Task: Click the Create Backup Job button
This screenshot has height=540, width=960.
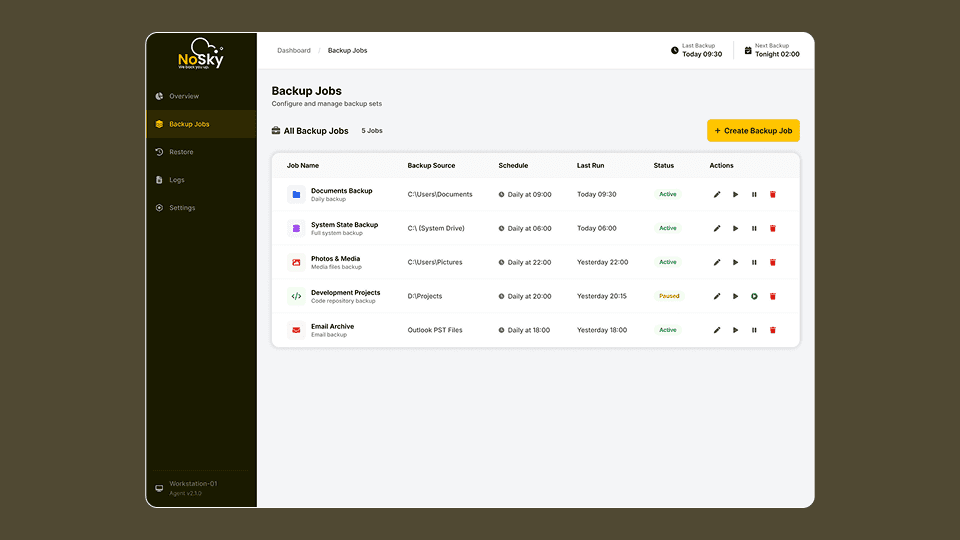Action: click(753, 131)
